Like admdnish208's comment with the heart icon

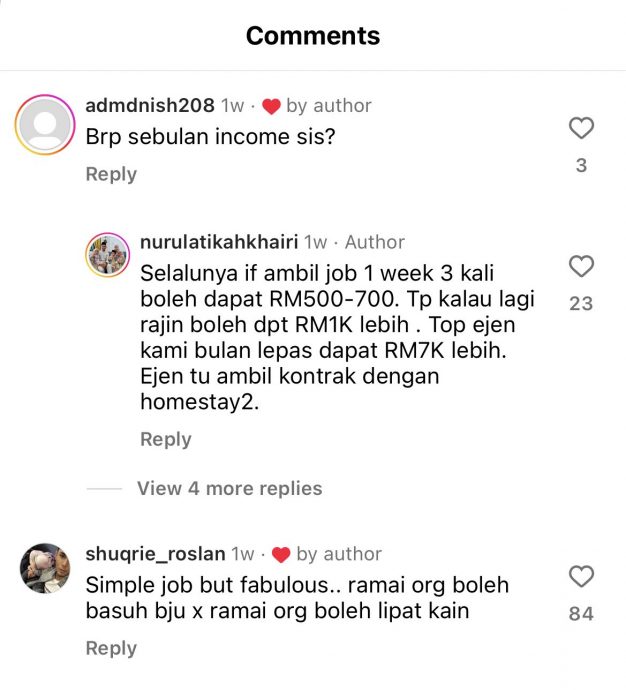point(581,128)
